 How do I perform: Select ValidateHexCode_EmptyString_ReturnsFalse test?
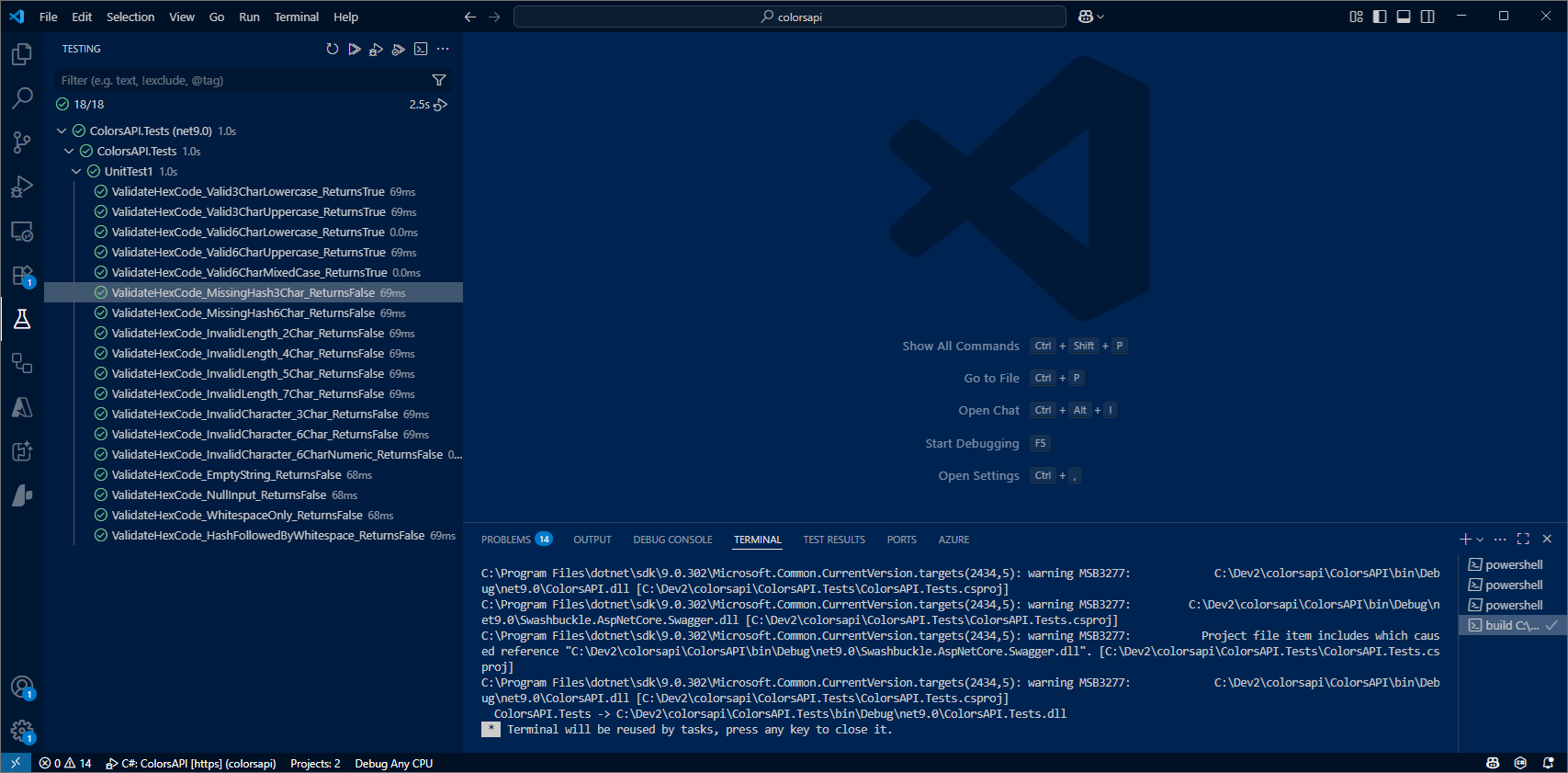point(226,474)
